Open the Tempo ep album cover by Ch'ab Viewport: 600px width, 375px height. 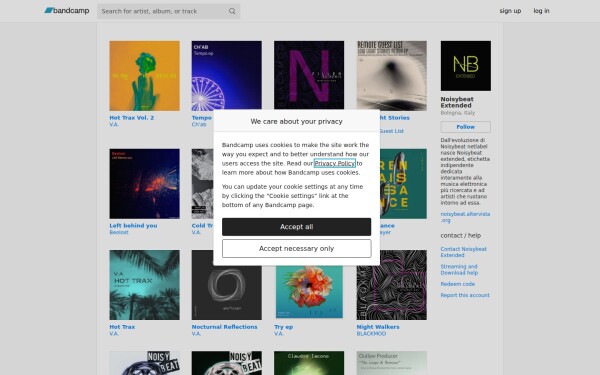(x=227, y=76)
